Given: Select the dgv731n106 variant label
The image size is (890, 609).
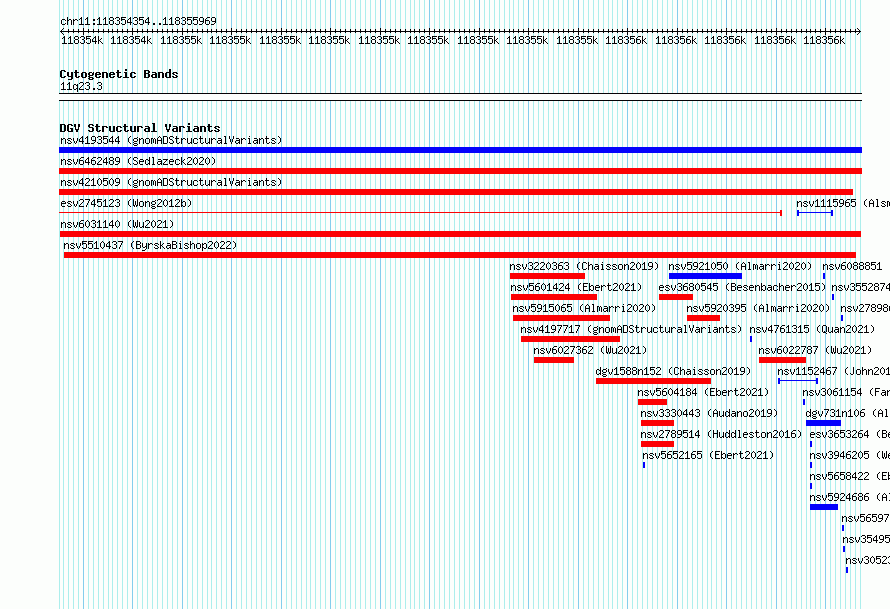Looking at the screenshot, I should 847,413.
